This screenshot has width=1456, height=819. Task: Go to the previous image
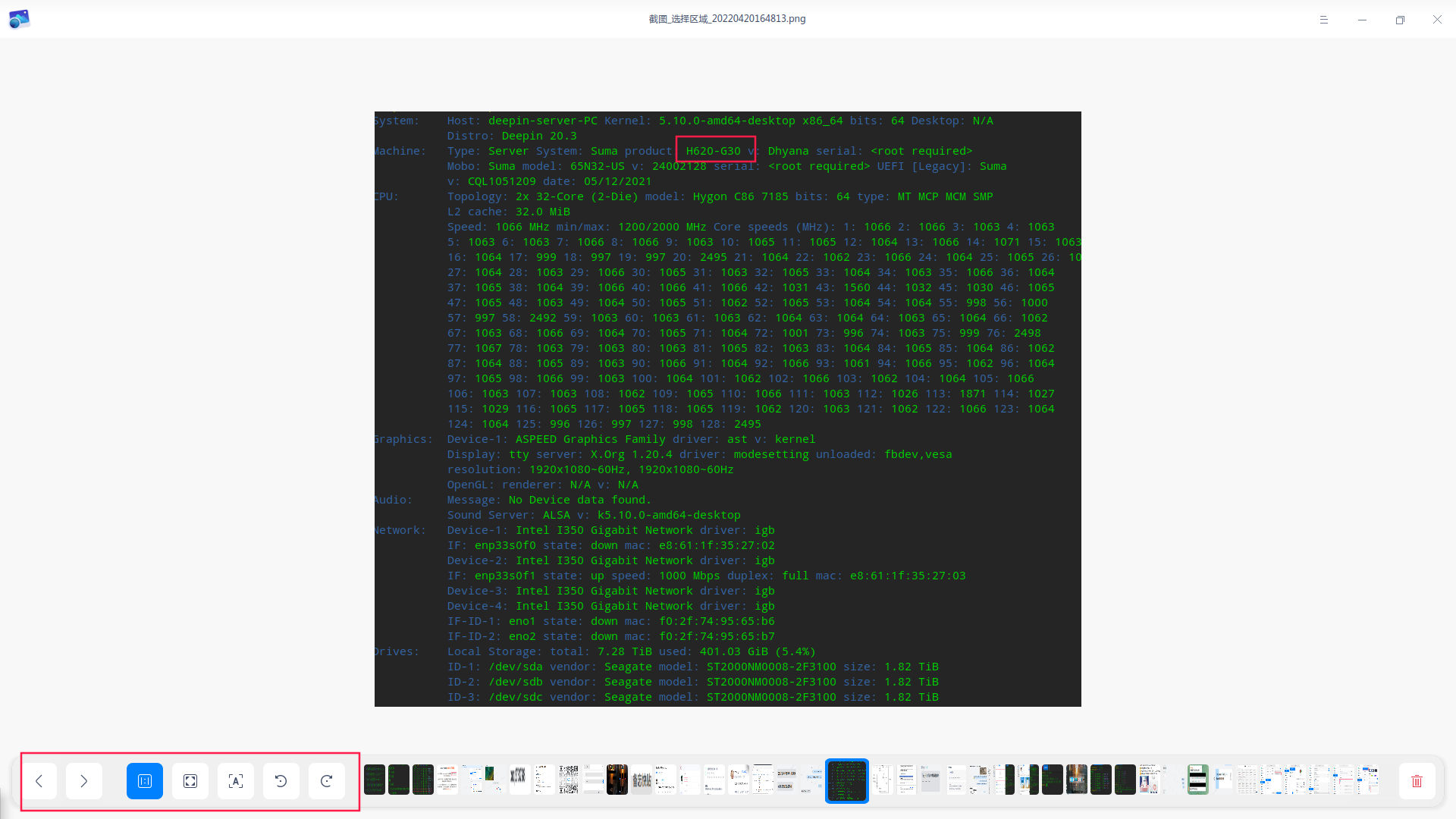pos(39,781)
